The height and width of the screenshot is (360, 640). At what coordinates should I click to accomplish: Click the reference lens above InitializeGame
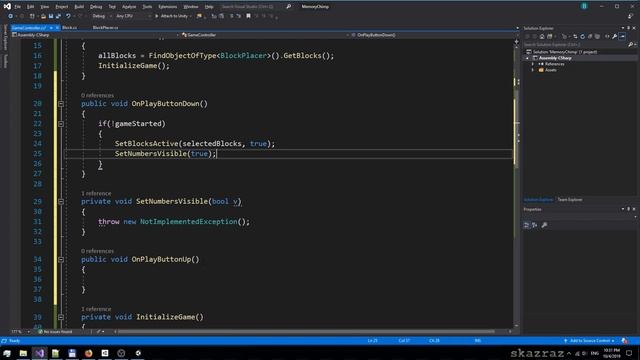point(96,309)
